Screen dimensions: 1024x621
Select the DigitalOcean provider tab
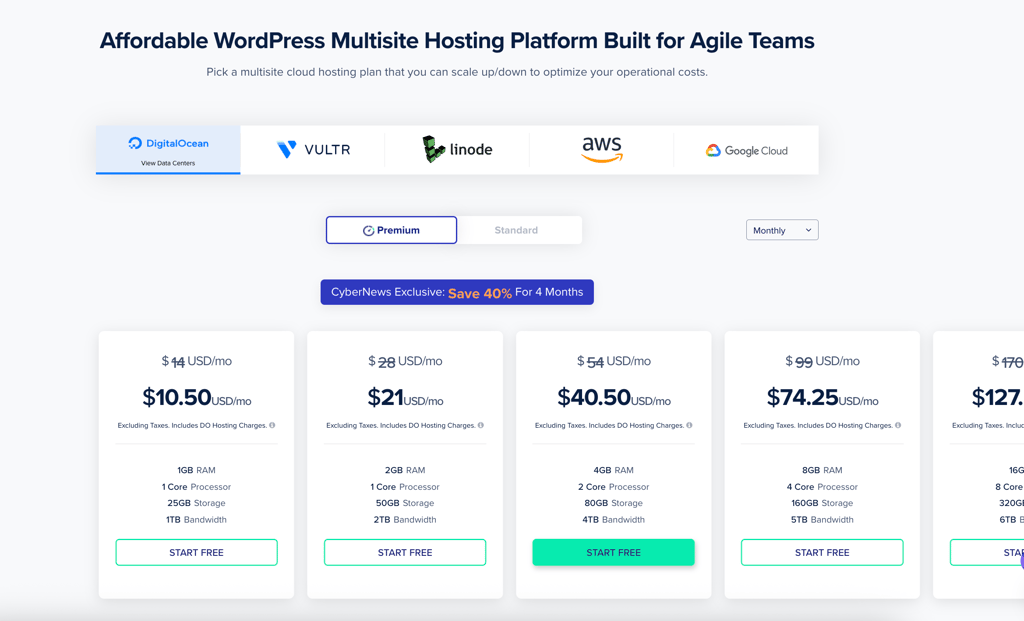coord(168,150)
